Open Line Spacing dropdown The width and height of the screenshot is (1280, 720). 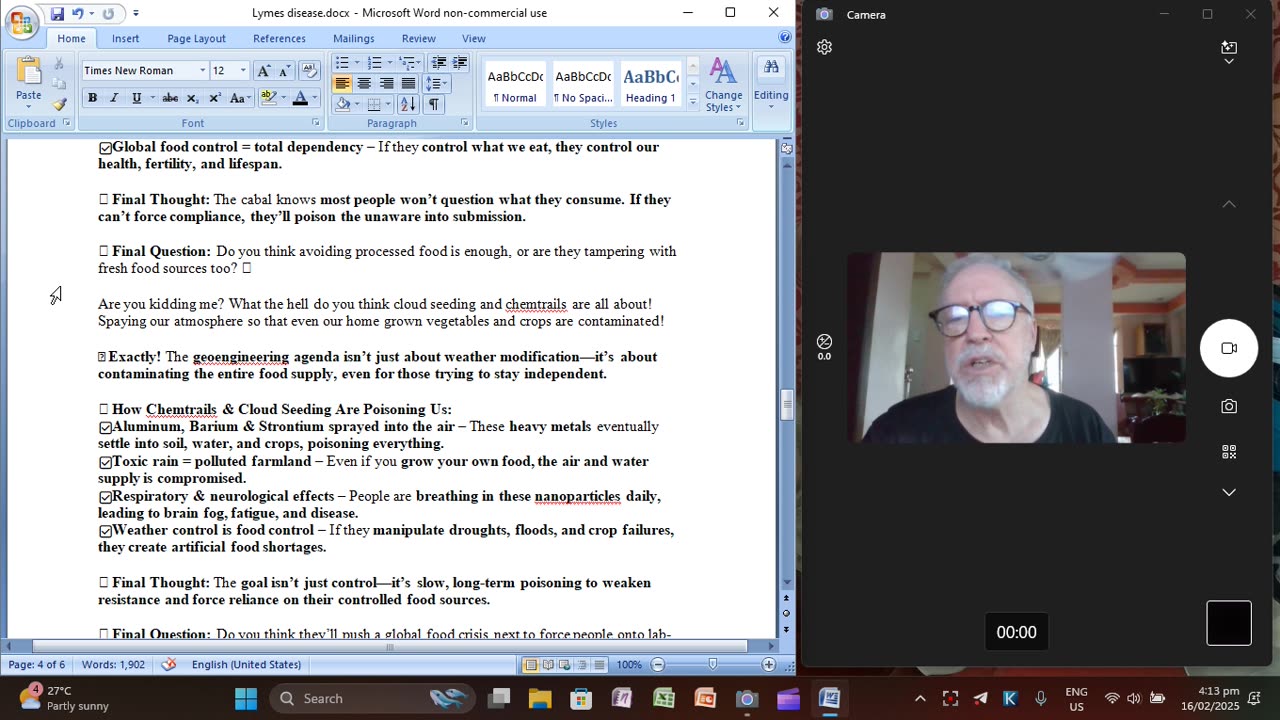pyautogui.click(x=436, y=84)
